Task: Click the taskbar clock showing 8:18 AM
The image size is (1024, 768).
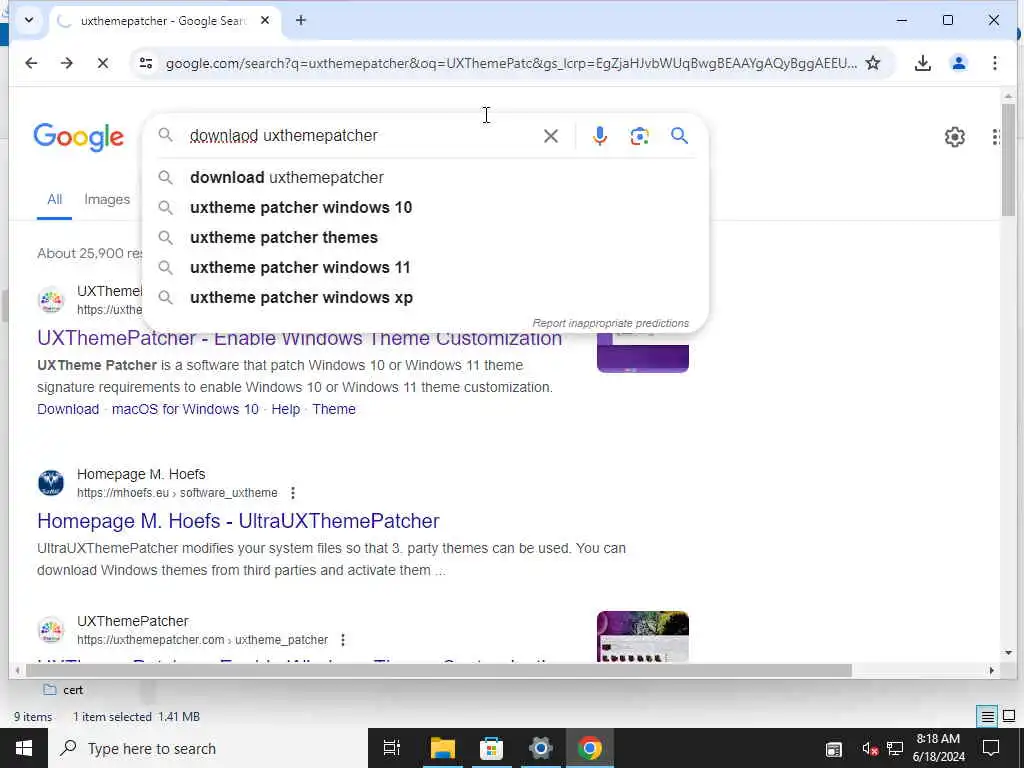Action: (x=938, y=748)
